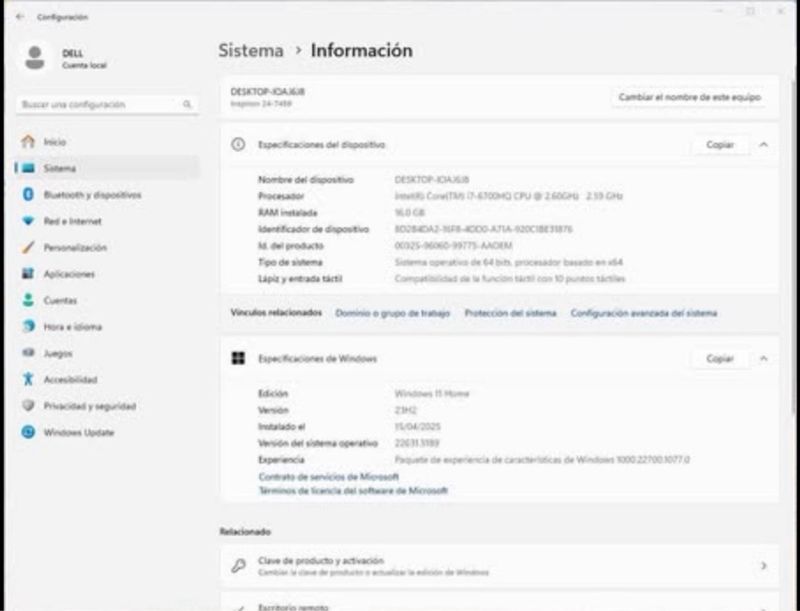
Task: Open 'Protección del sistema' link
Action: pyautogui.click(x=510, y=313)
